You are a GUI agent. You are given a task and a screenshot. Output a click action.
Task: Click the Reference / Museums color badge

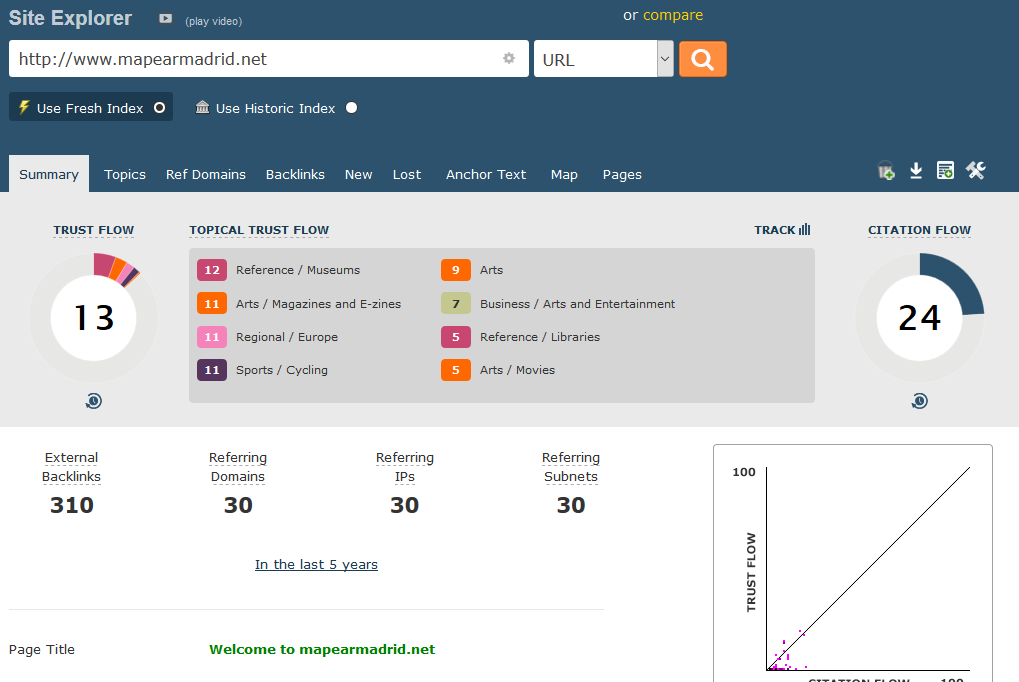(212, 270)
